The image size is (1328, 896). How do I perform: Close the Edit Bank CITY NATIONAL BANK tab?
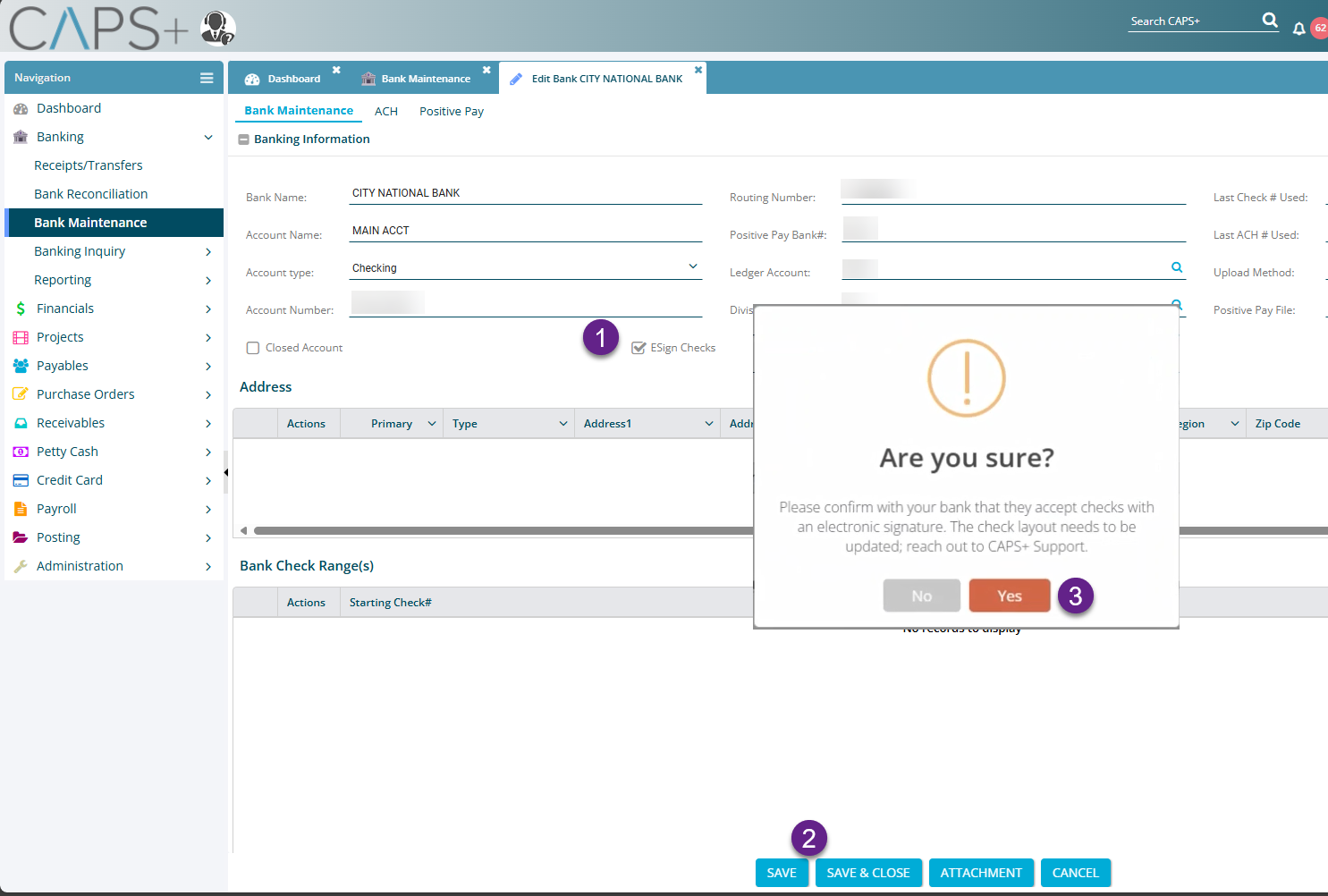pos(698,70)
